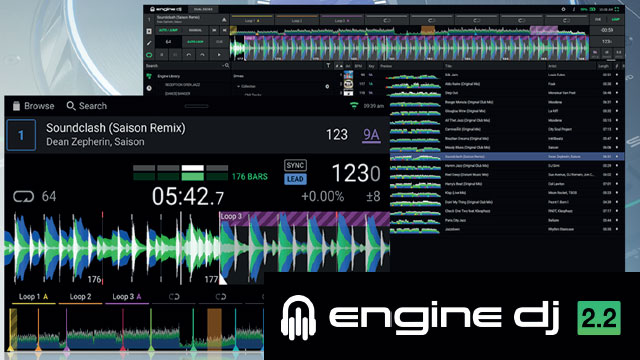The width and height of the screenshot is (640, 360).
Task: Toggle the SYNC button
Action: tap(295, 165)
